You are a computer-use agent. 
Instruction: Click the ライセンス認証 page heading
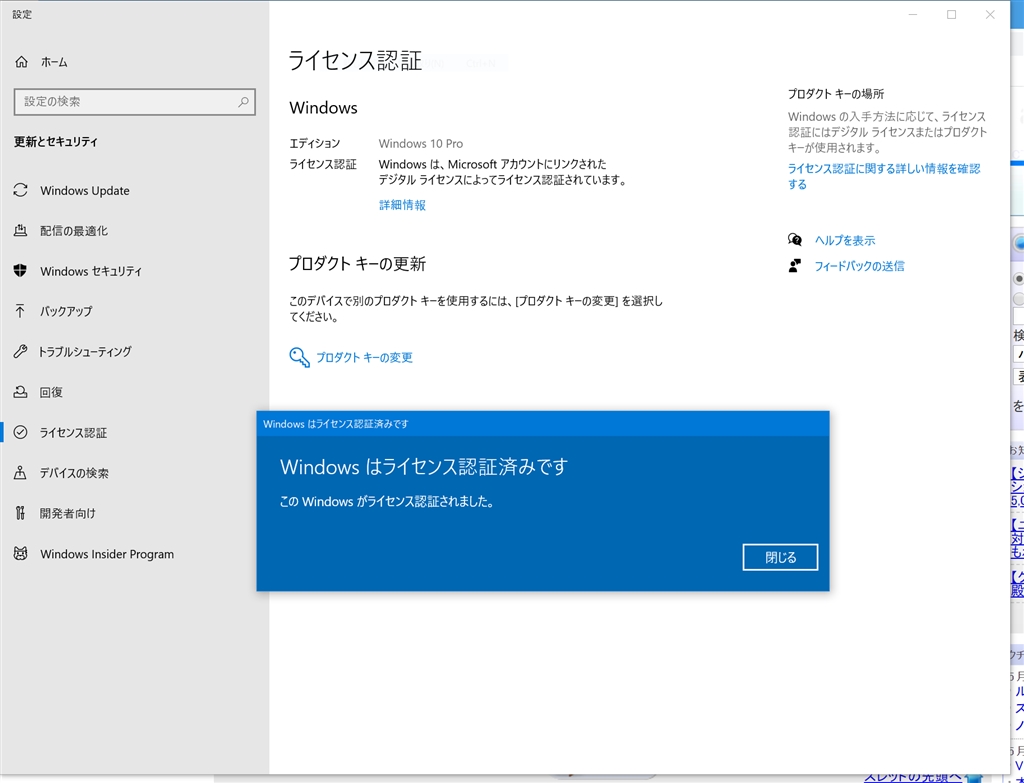click(356, 60)
